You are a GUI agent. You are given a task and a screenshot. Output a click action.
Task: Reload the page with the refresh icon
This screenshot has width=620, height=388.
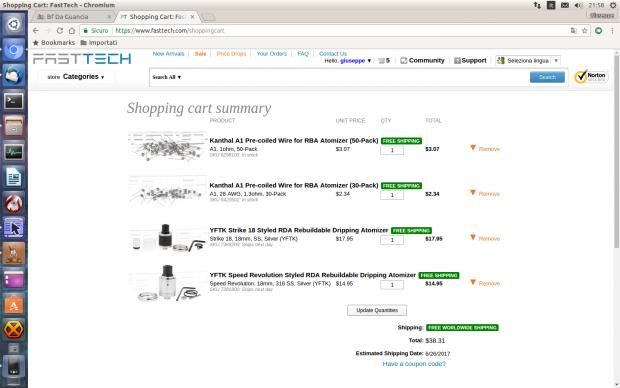pyautogui.click(x=60, y=30)
